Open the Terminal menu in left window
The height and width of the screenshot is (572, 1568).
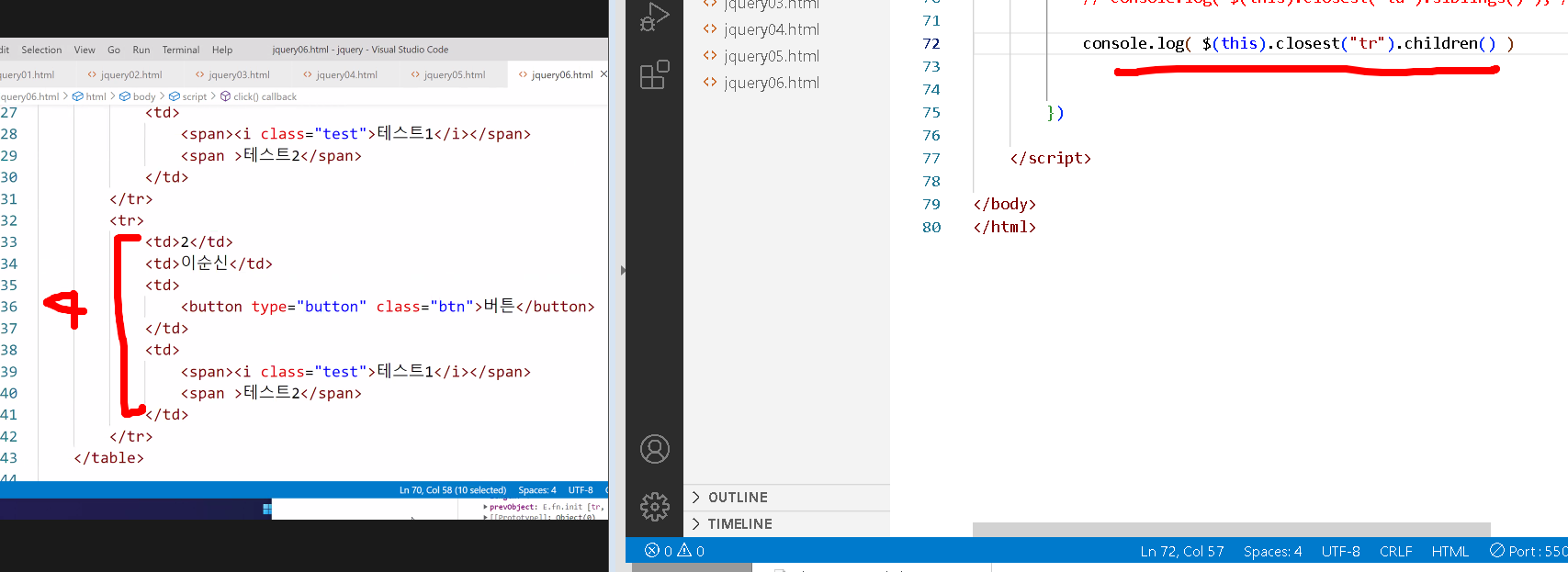[181, 50]
